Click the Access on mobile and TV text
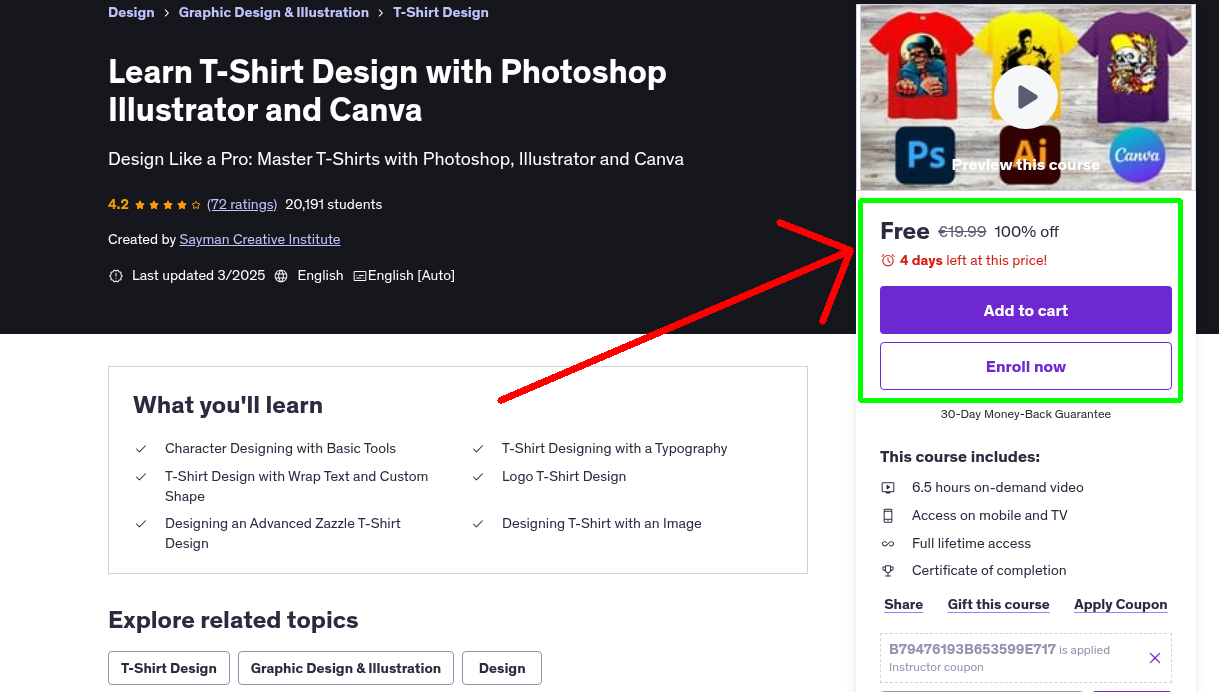This screenshot has width=1219, height=692. coord(990,516)
